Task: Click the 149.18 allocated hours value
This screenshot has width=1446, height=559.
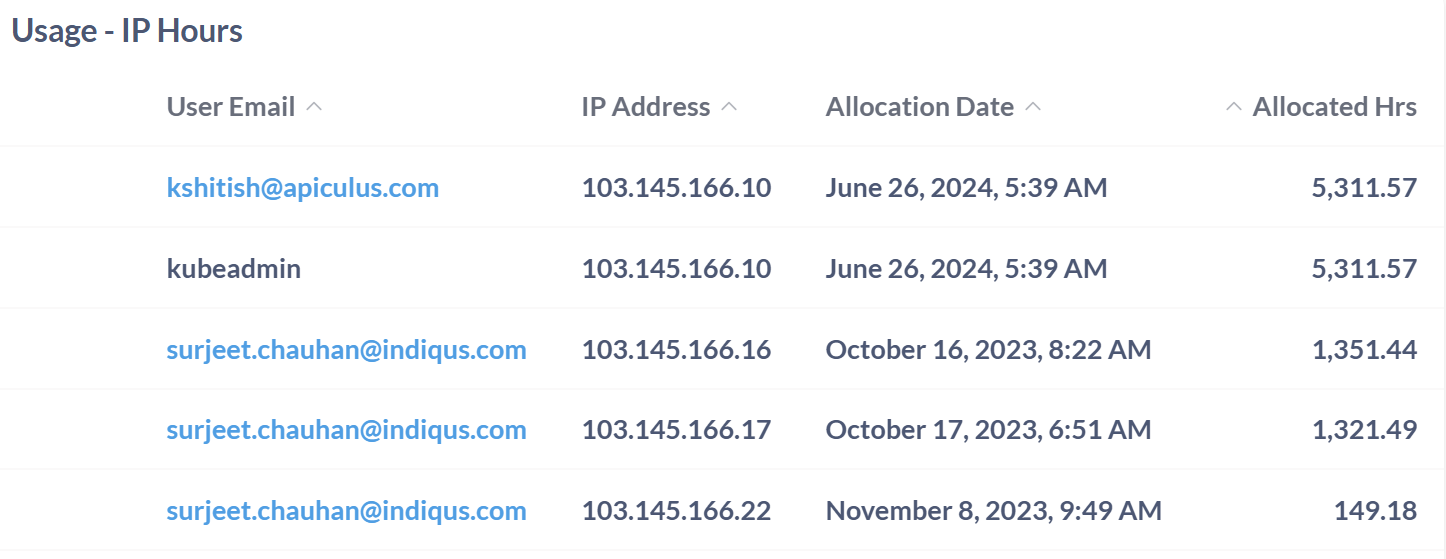Action: (1375, 511)
